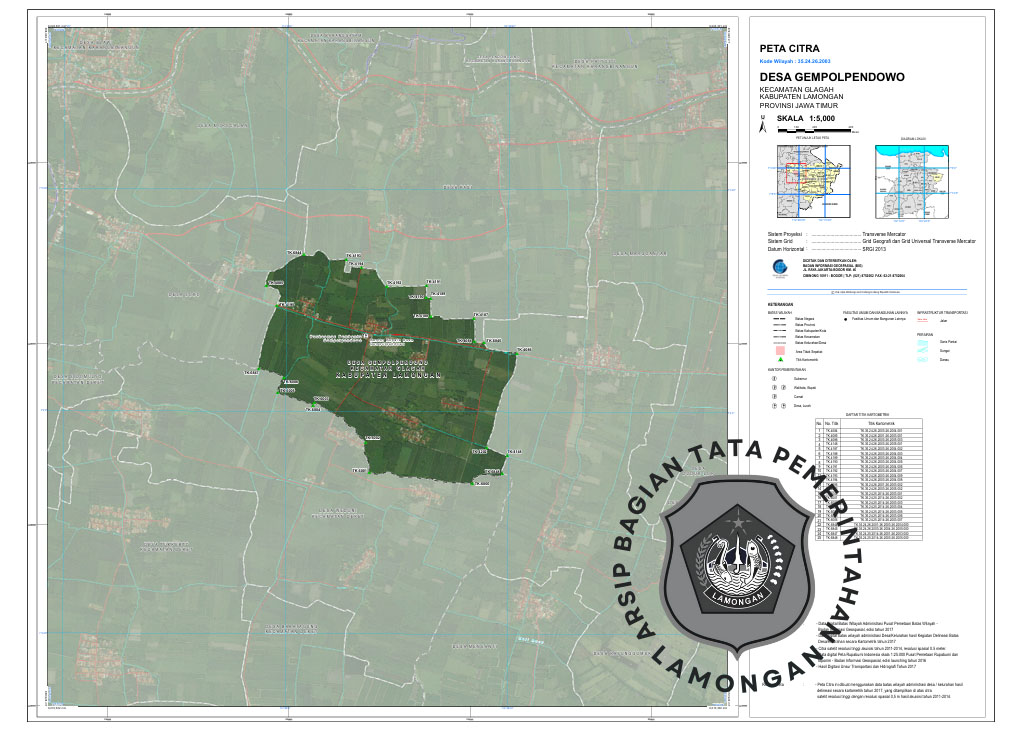Click the blue Kode Wilayah text
This screenshot has width=1035, height=731.
[x=802, y=60]
